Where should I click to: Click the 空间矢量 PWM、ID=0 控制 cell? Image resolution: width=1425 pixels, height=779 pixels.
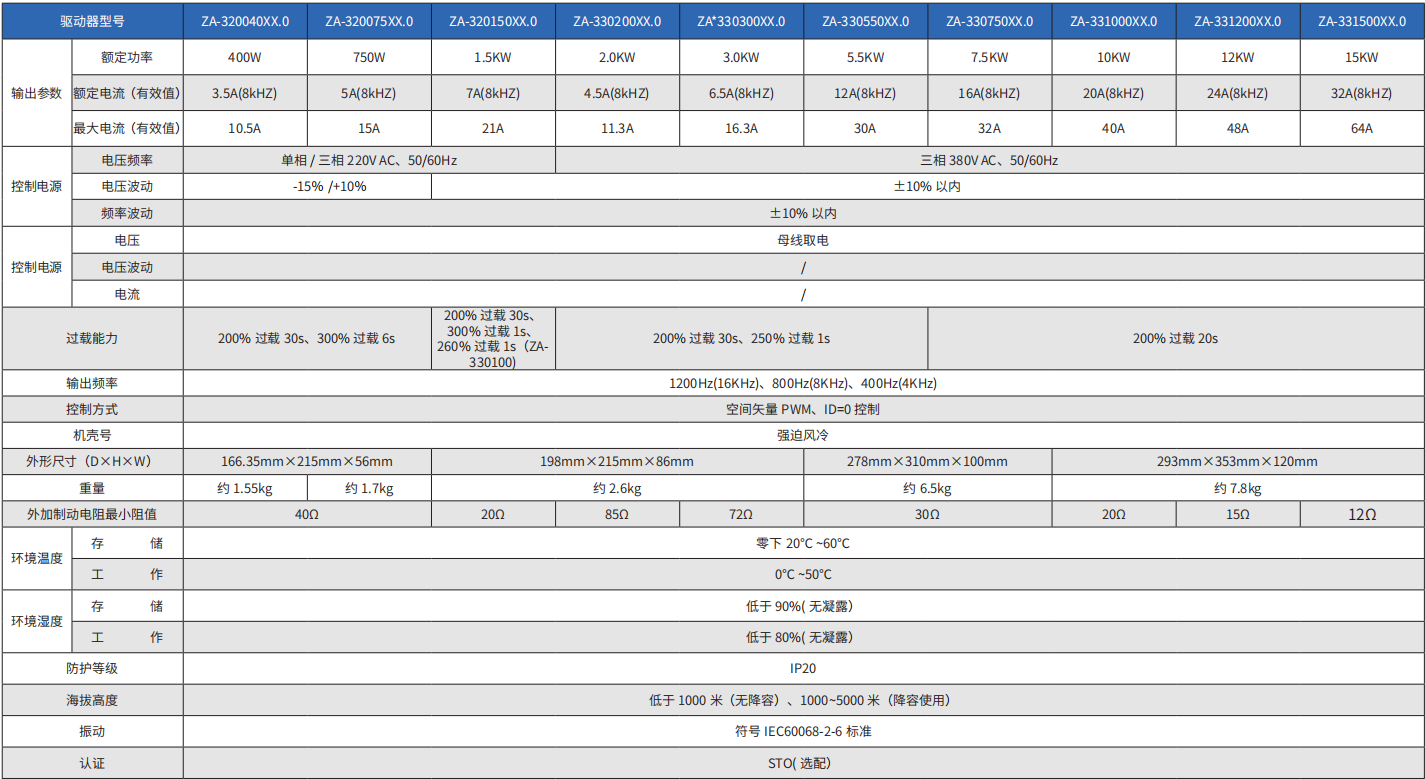tap(803, 409)
